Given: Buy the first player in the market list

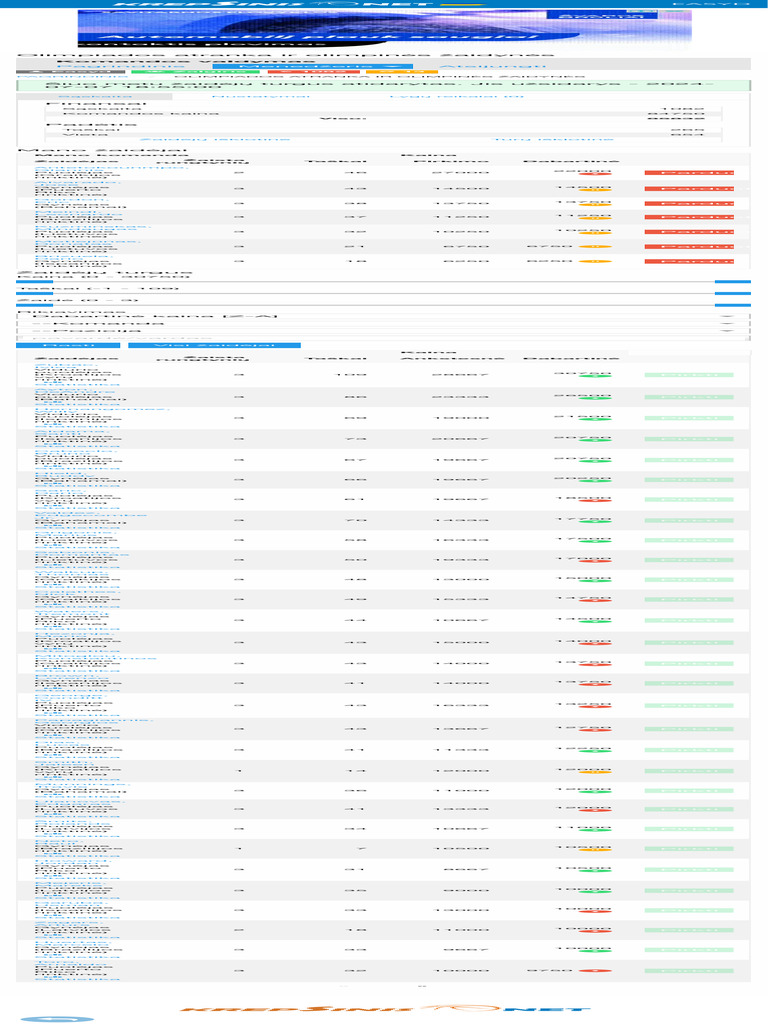Looking at the screenshot, I should click(x=689, y=375).
